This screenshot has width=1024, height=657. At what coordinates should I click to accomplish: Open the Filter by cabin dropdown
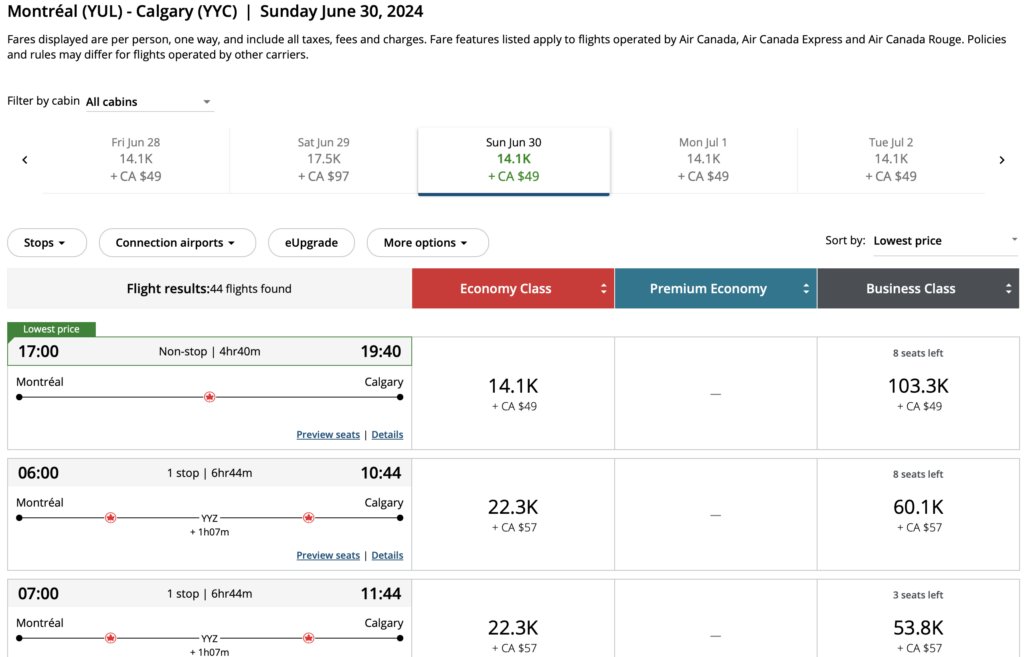tap(148, 102)
